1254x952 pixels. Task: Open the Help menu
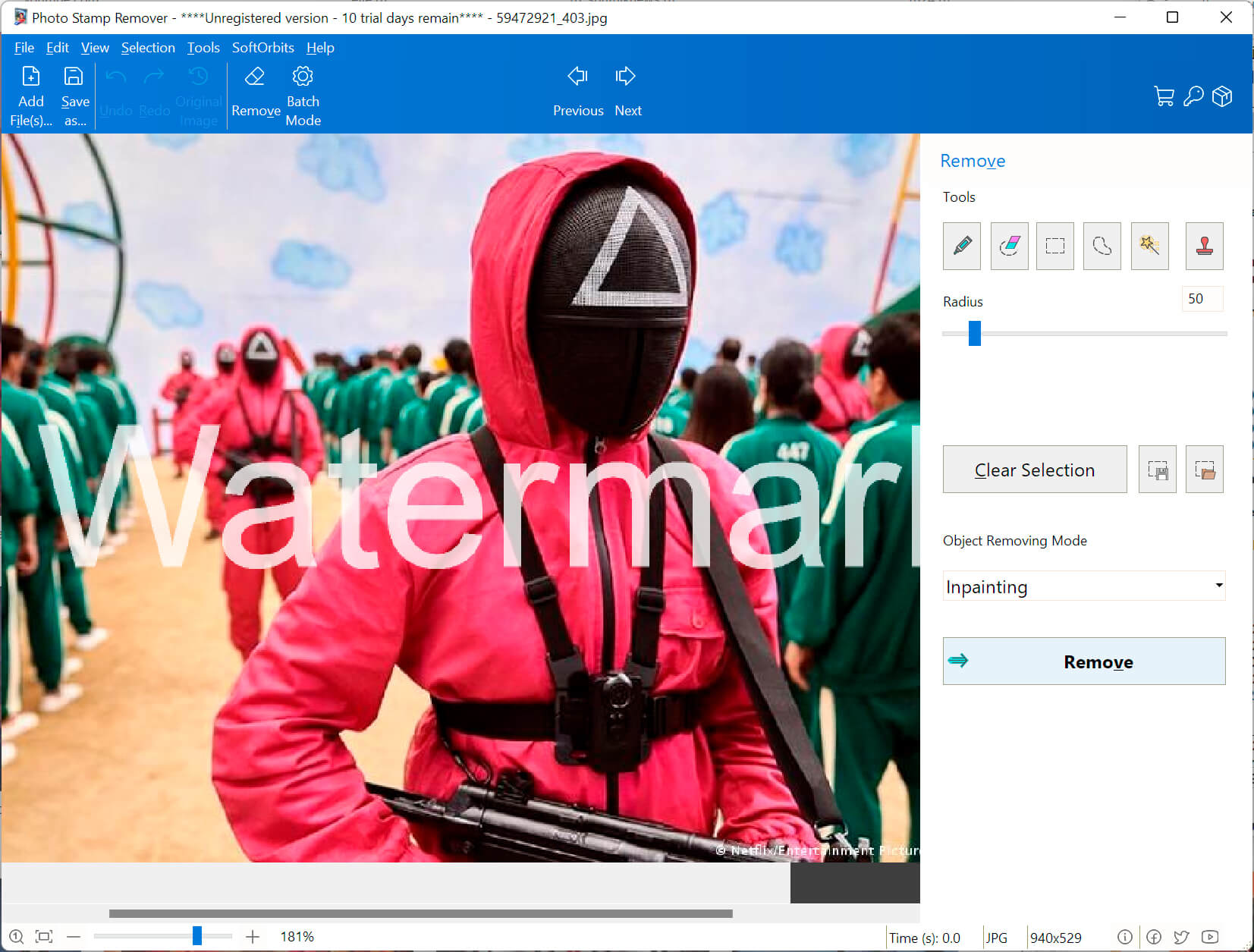pos(320,48)
